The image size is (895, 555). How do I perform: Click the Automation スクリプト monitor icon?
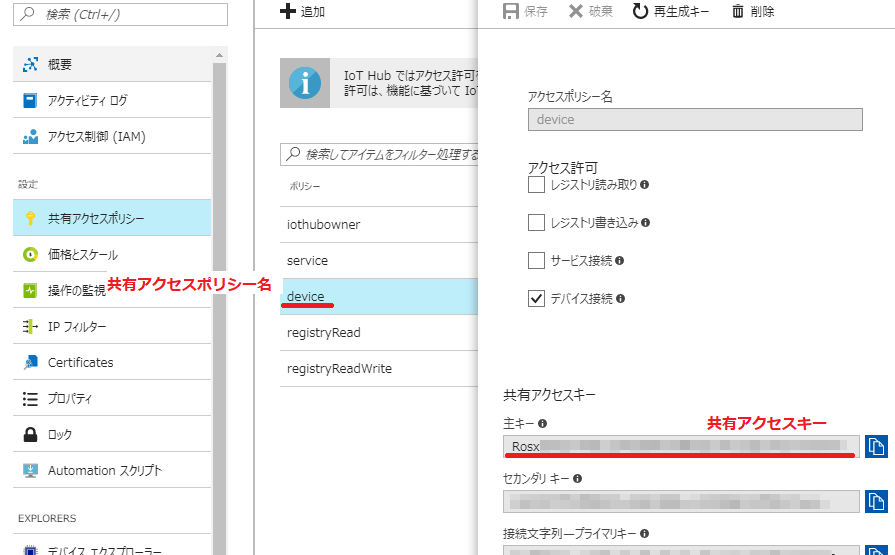coord(30,470)
